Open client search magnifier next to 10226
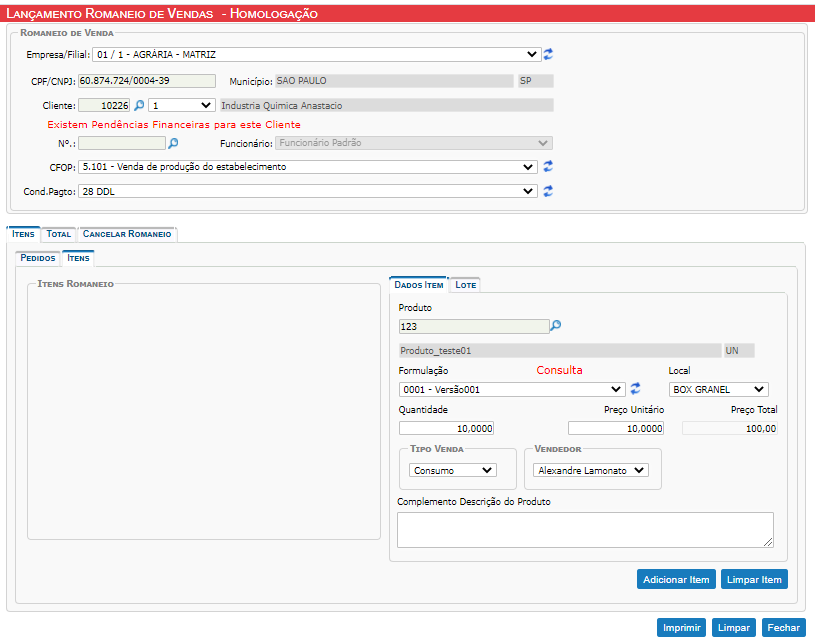The height and width of the screenshot is (642, 815). pos(139,106)
